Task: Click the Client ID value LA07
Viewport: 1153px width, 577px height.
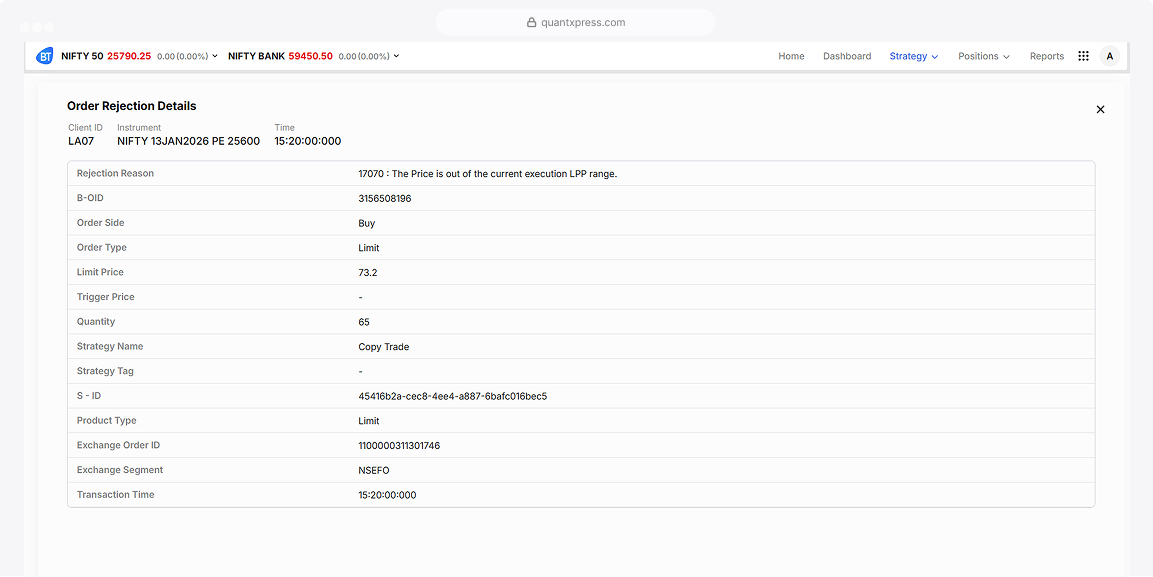Action: click(x=81, y=141)
